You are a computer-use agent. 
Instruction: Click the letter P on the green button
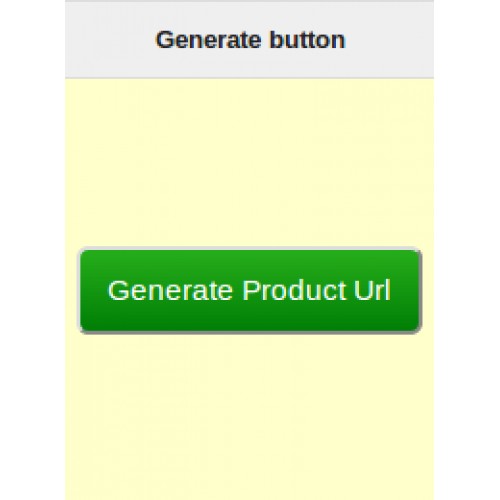(251, 290)
